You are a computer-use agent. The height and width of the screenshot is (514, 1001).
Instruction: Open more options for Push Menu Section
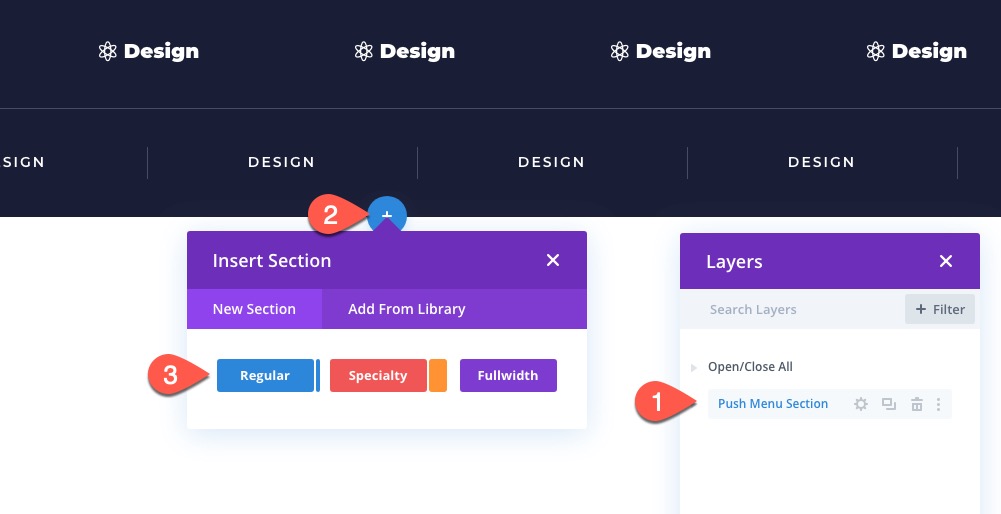938,404
